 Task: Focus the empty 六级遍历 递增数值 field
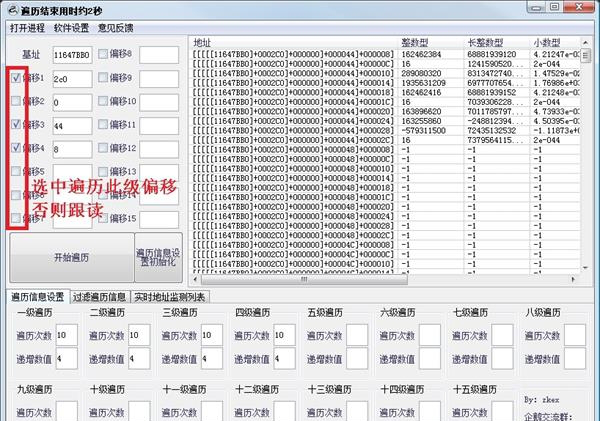(430, 359)
